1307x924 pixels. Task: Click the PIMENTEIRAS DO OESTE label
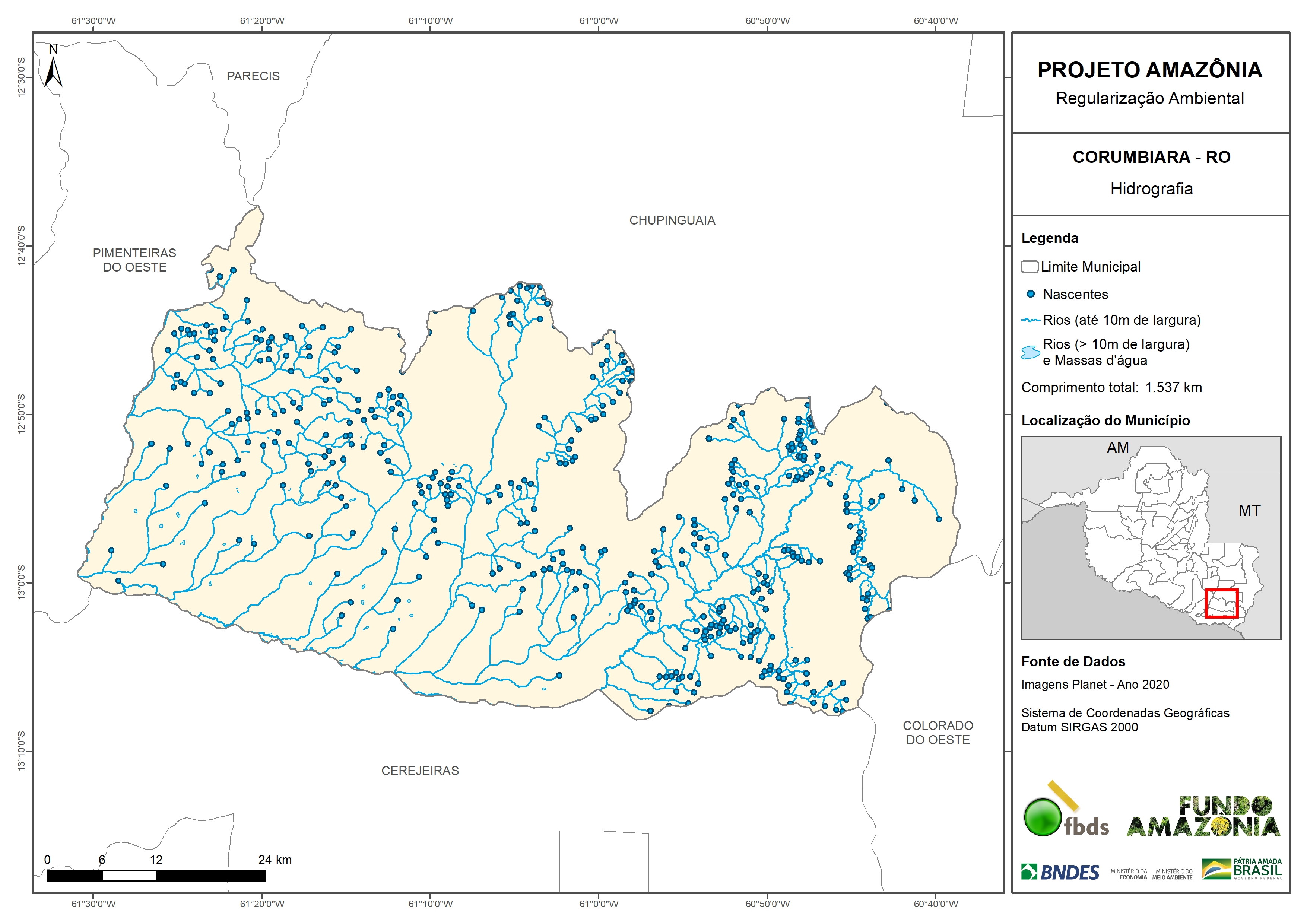[x=134, y=260]
